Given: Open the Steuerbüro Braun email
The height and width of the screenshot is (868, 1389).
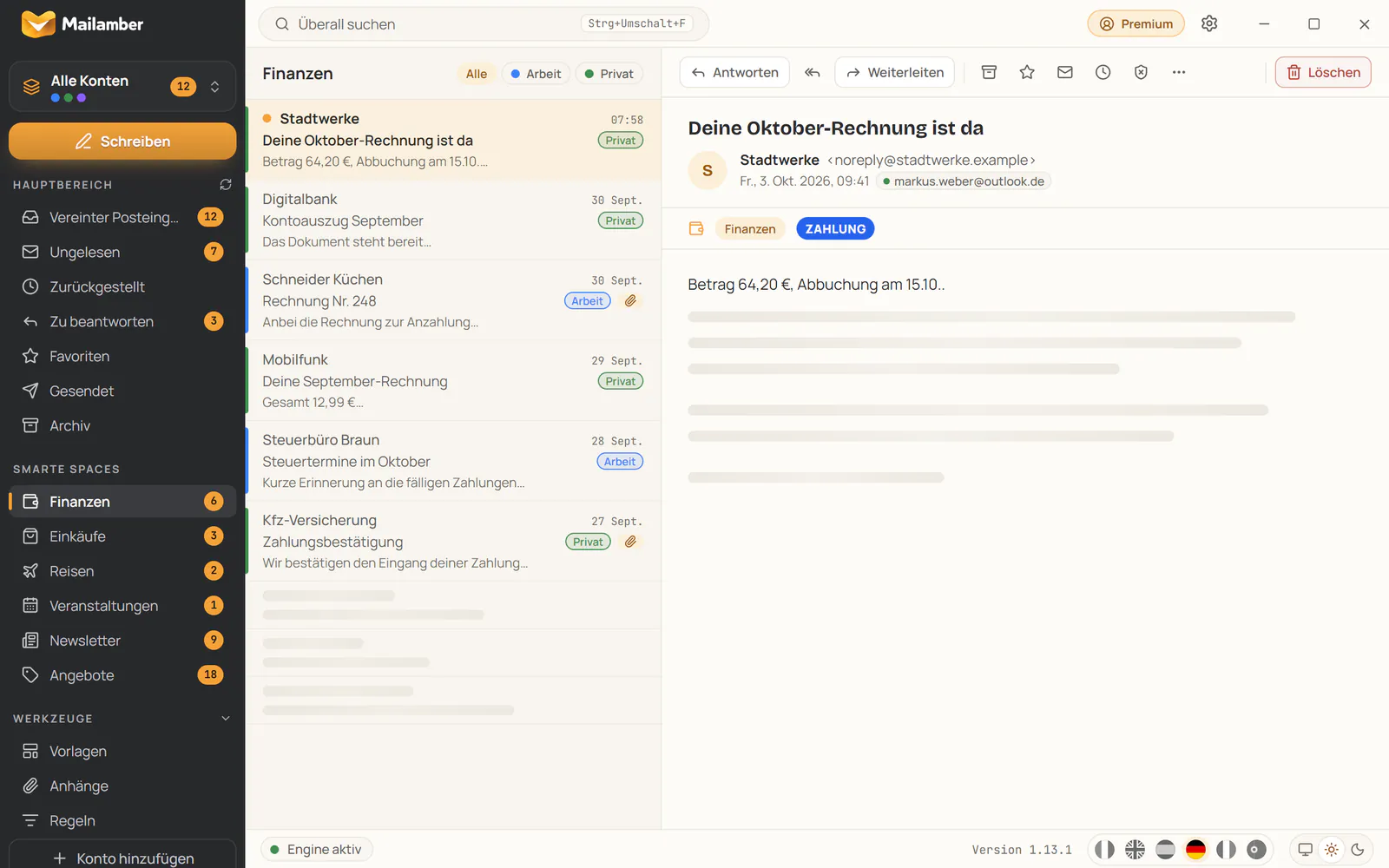Looking at the screenshot, I should pos(453,461).
